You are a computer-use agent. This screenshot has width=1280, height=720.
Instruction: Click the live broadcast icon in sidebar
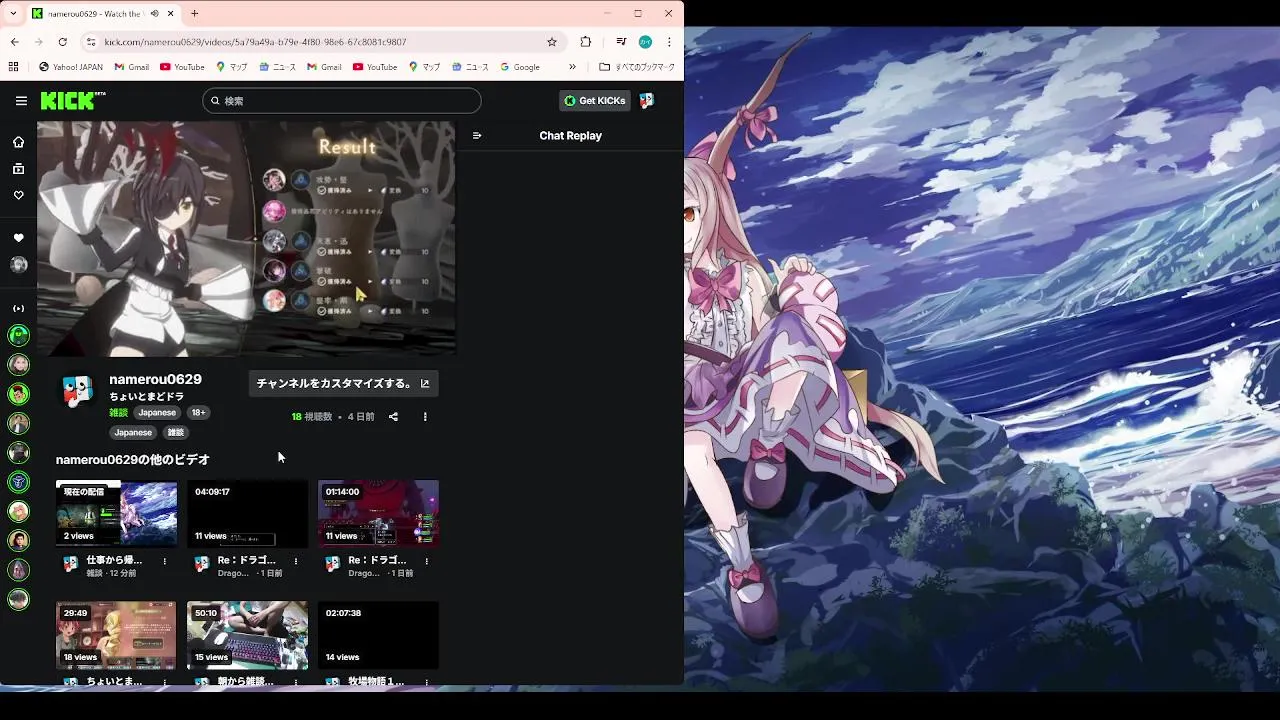(18, 308)
